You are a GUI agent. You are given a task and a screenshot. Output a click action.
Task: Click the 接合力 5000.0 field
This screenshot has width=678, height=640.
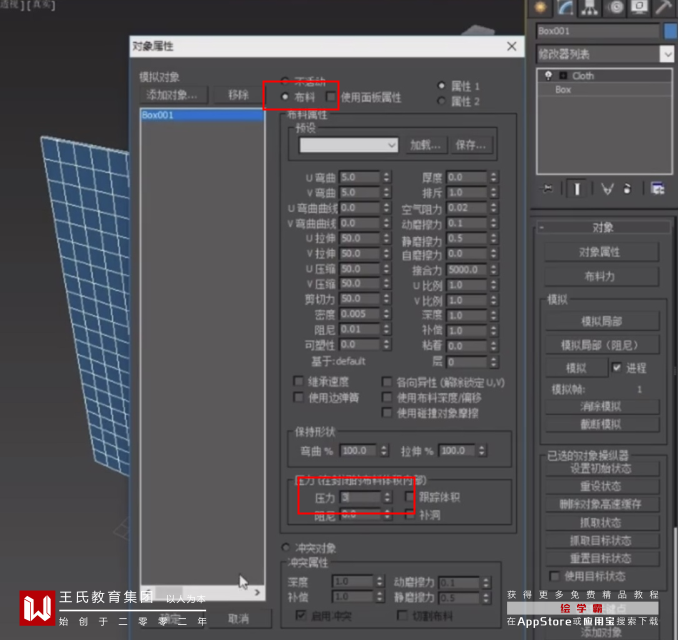467,270
